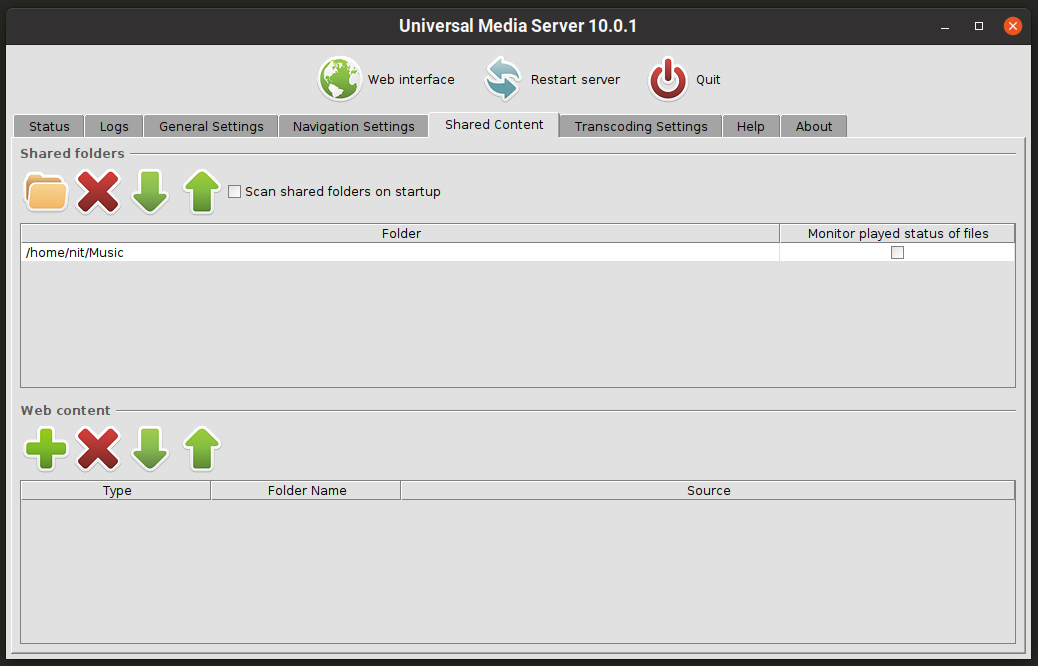Open the Web interface globe icon
The image size is (1038, 666).
point(339,79)
